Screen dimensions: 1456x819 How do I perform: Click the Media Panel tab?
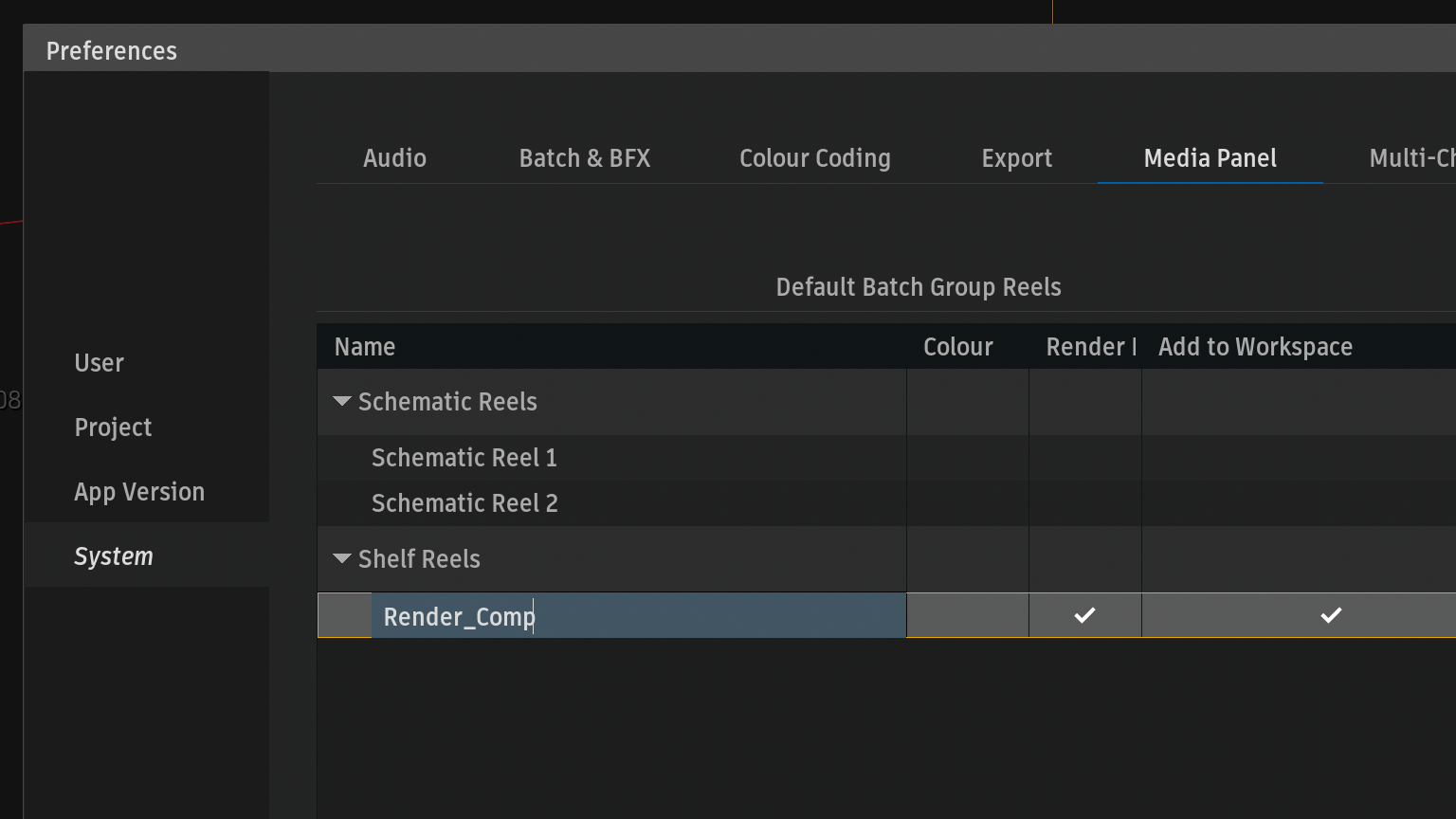tap(1210, 158)
